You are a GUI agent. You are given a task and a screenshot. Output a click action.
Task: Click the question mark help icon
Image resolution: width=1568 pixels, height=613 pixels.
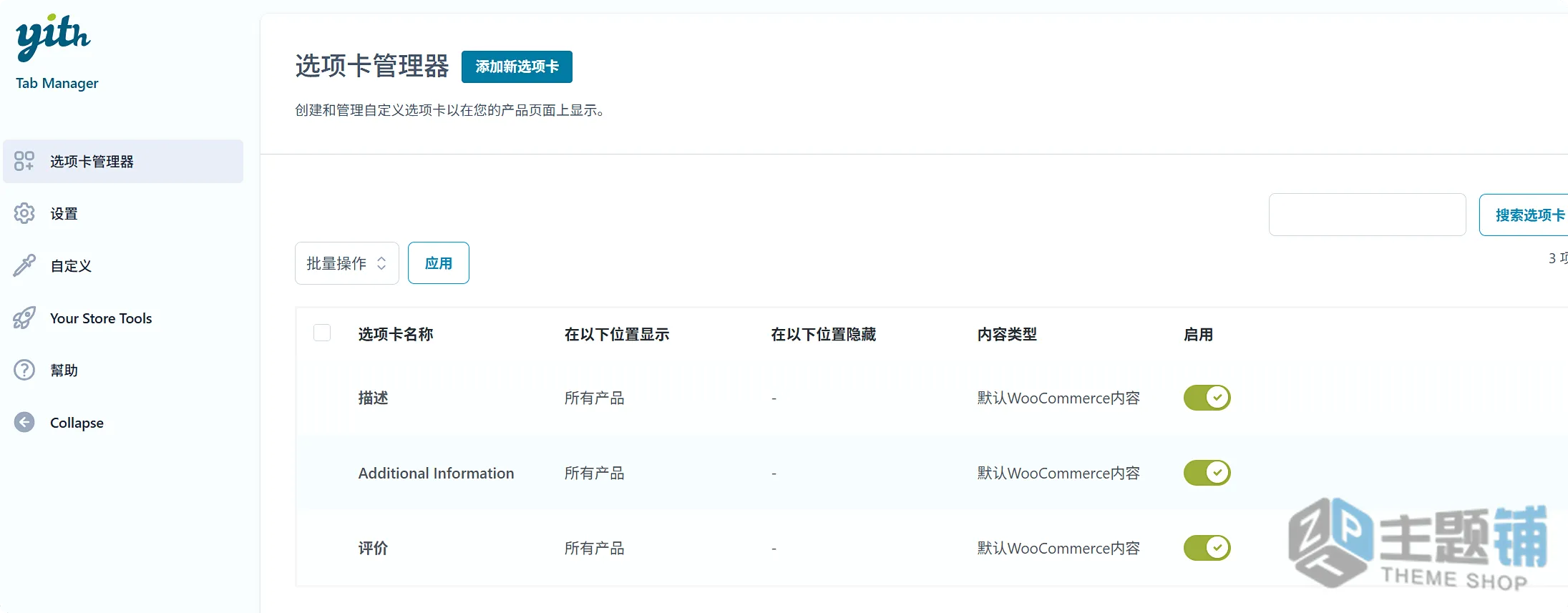(x=24, y=370)
